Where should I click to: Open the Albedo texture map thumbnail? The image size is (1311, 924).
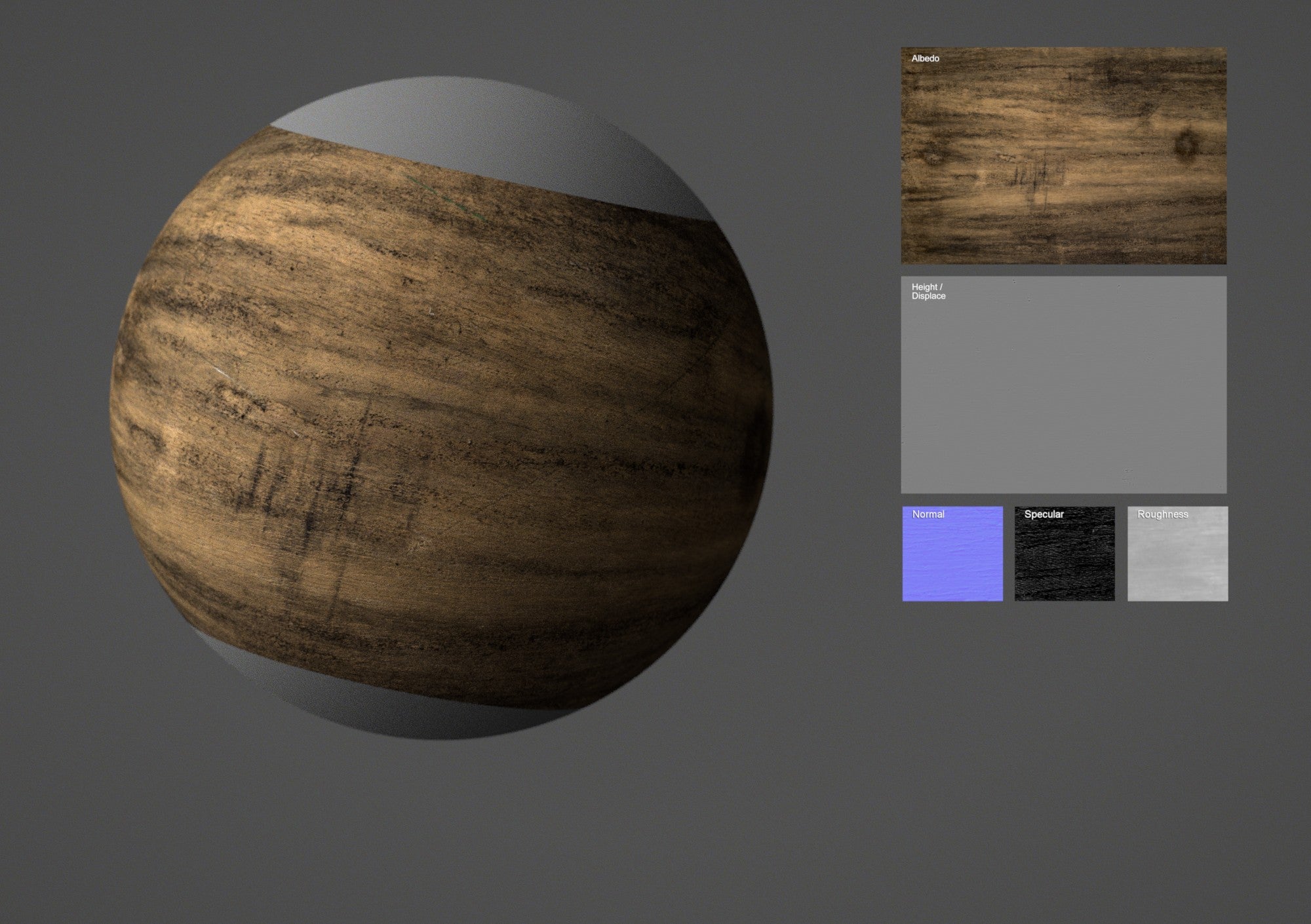pos(1063,155)
